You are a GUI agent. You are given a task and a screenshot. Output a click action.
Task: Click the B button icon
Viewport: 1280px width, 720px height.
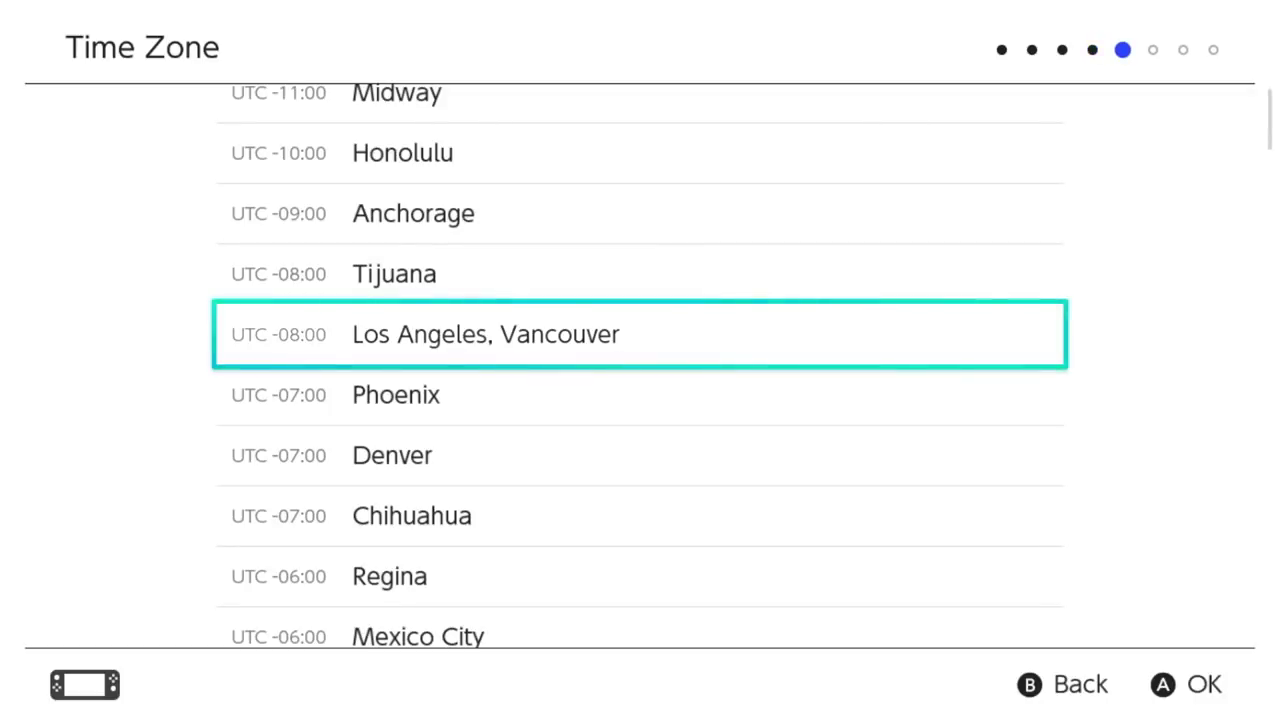(x=1029, y=685)
